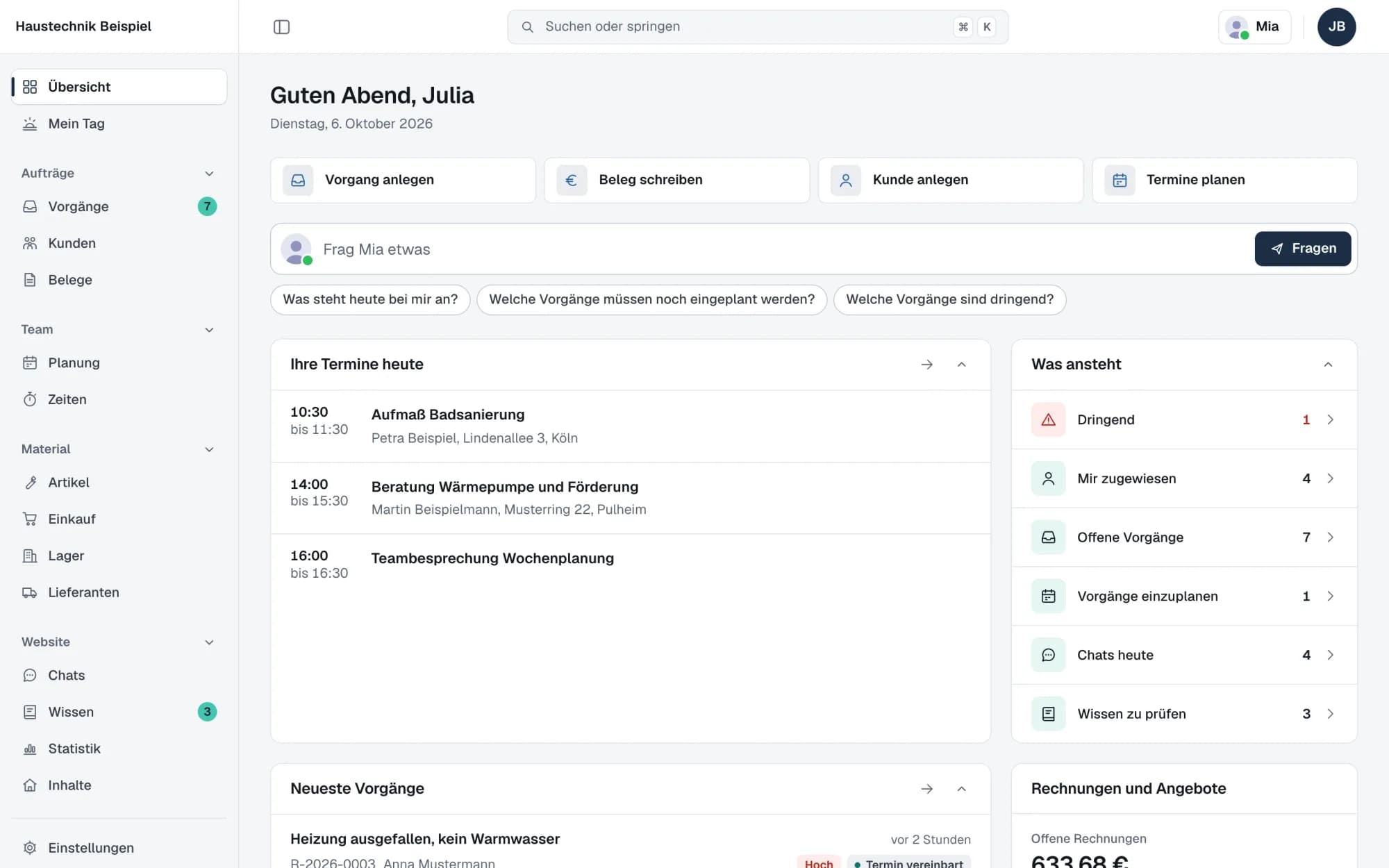Click the Einkauf shopping cart icon

pyautogui.click(x=30, y=519)
